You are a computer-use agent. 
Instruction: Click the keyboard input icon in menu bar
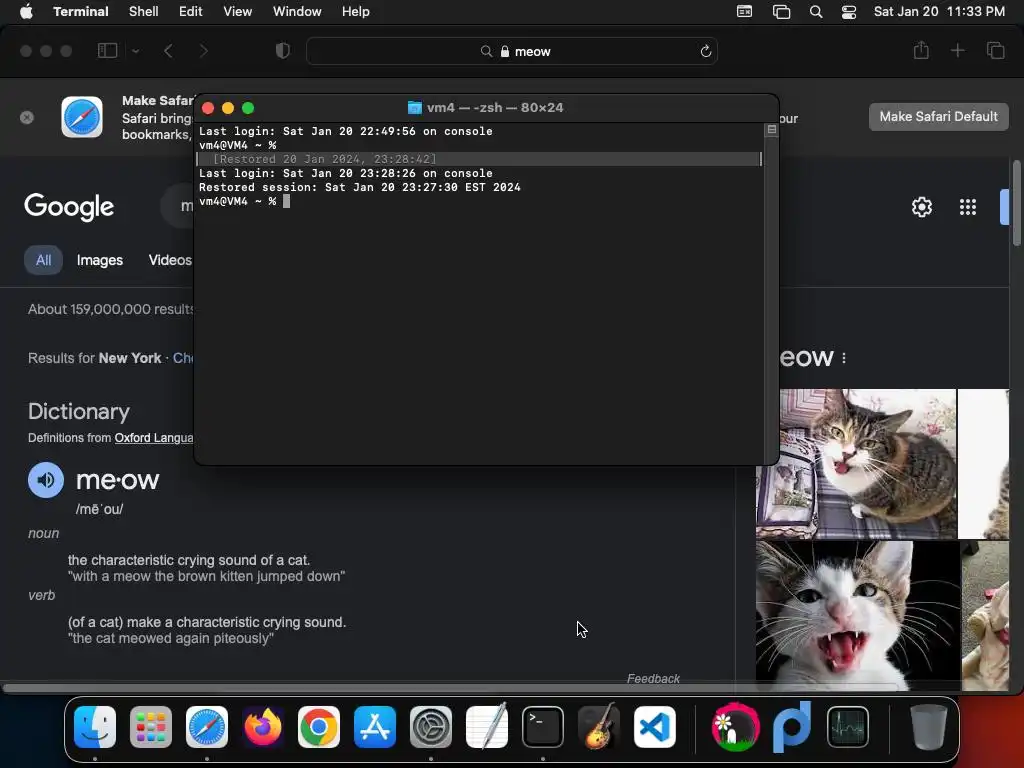pos(744,12)
